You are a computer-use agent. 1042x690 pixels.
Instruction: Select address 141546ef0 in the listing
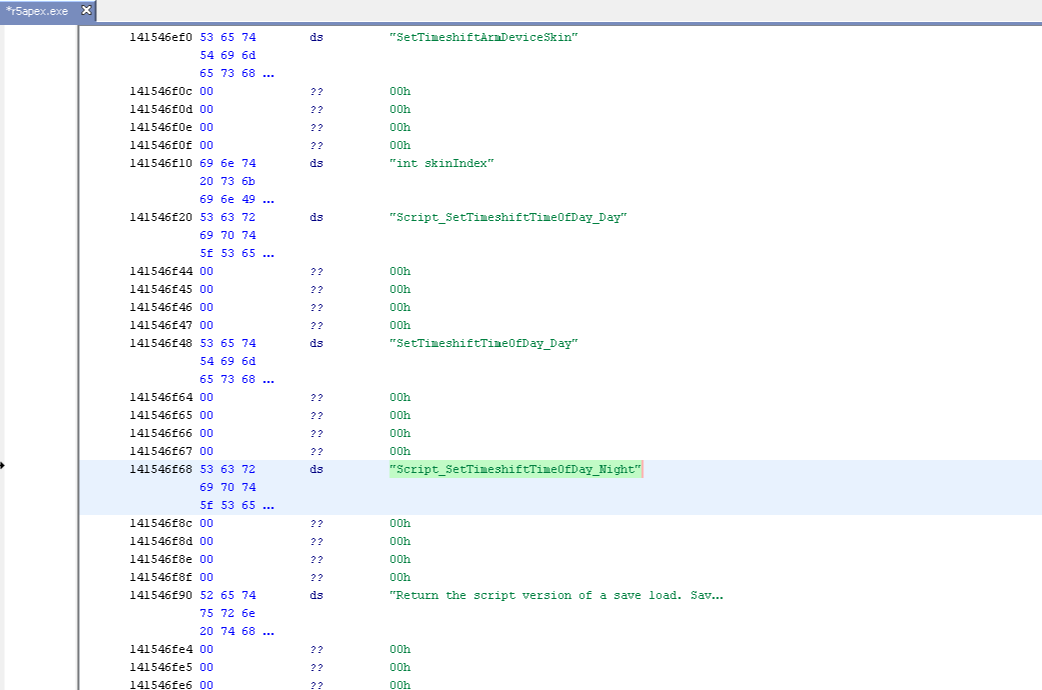pos(161,37)
